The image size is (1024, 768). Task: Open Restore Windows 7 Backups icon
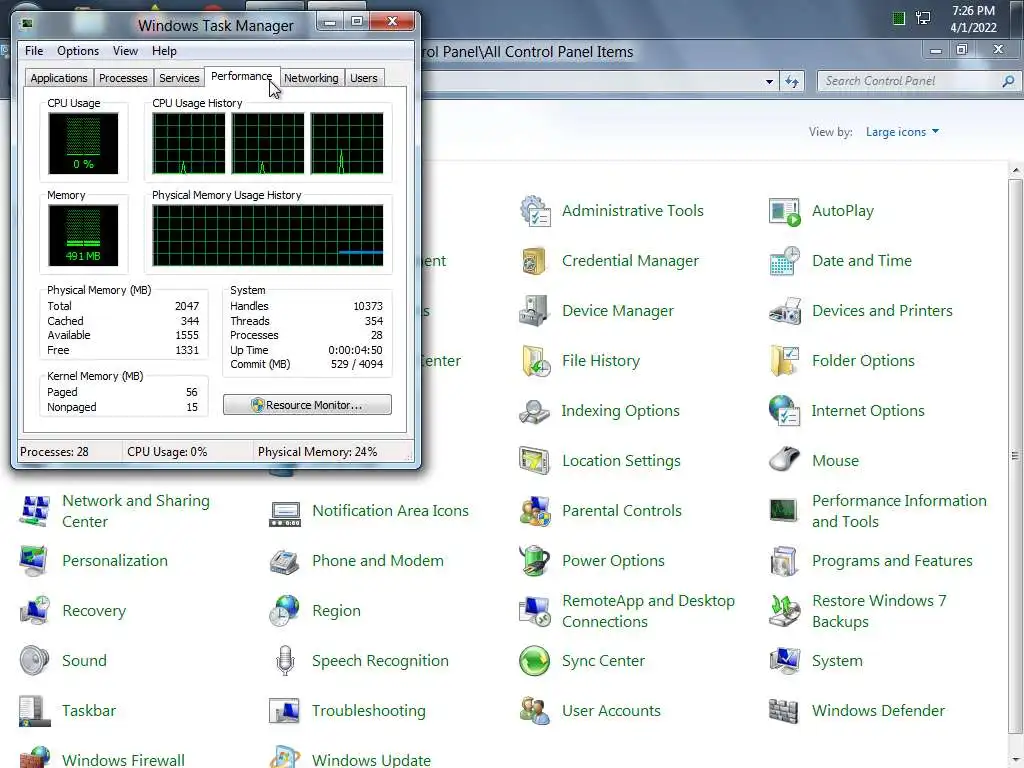coord(784,611)
